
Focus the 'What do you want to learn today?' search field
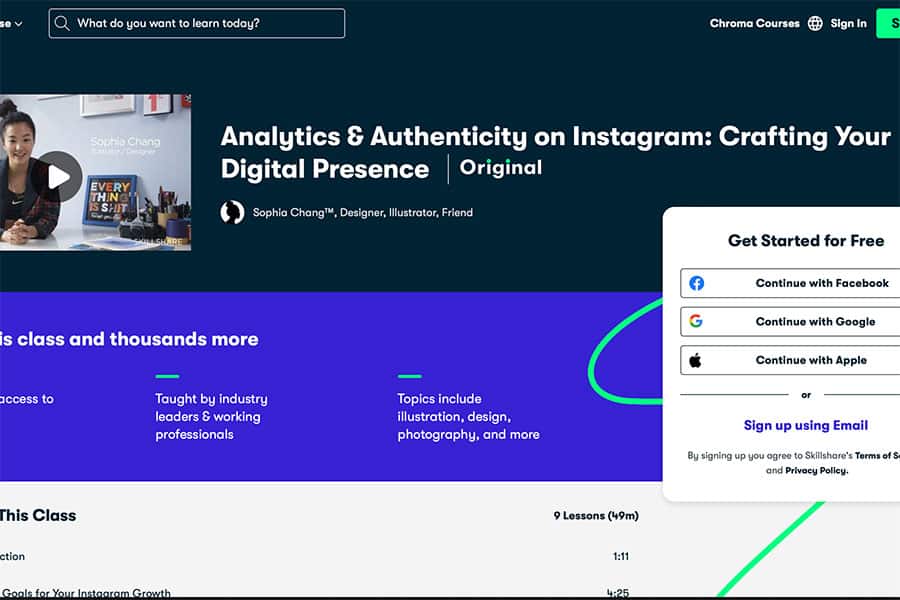(x=197, y=24)
